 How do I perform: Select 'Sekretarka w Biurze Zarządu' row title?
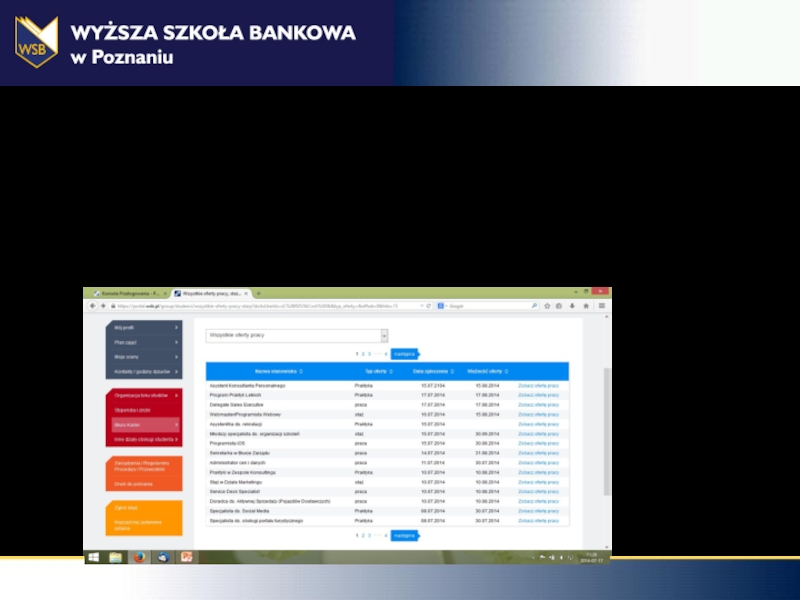coord(239,453)
